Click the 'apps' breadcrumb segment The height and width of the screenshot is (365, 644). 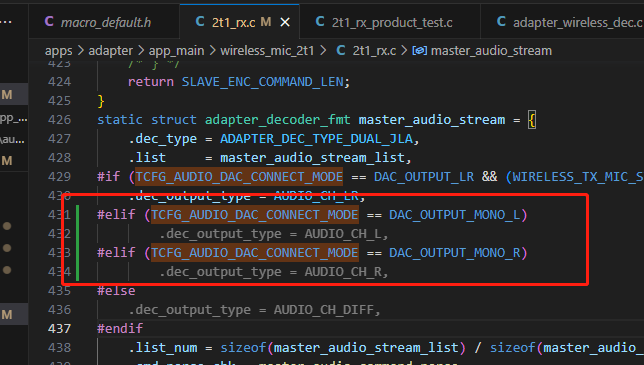tap(58, 51)
